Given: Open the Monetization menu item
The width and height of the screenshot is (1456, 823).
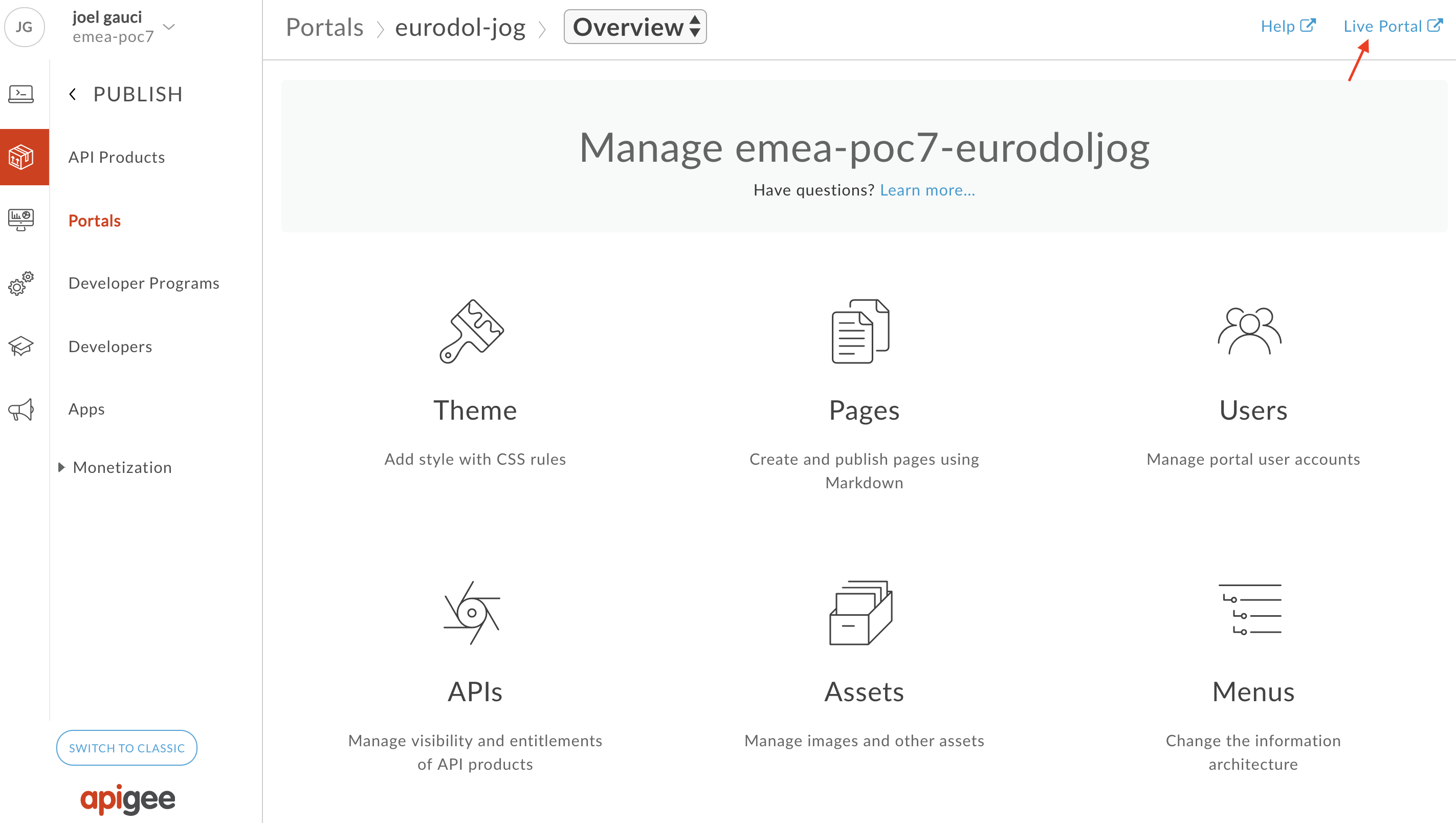Looking at the screenshot, I should coord(122,467).
